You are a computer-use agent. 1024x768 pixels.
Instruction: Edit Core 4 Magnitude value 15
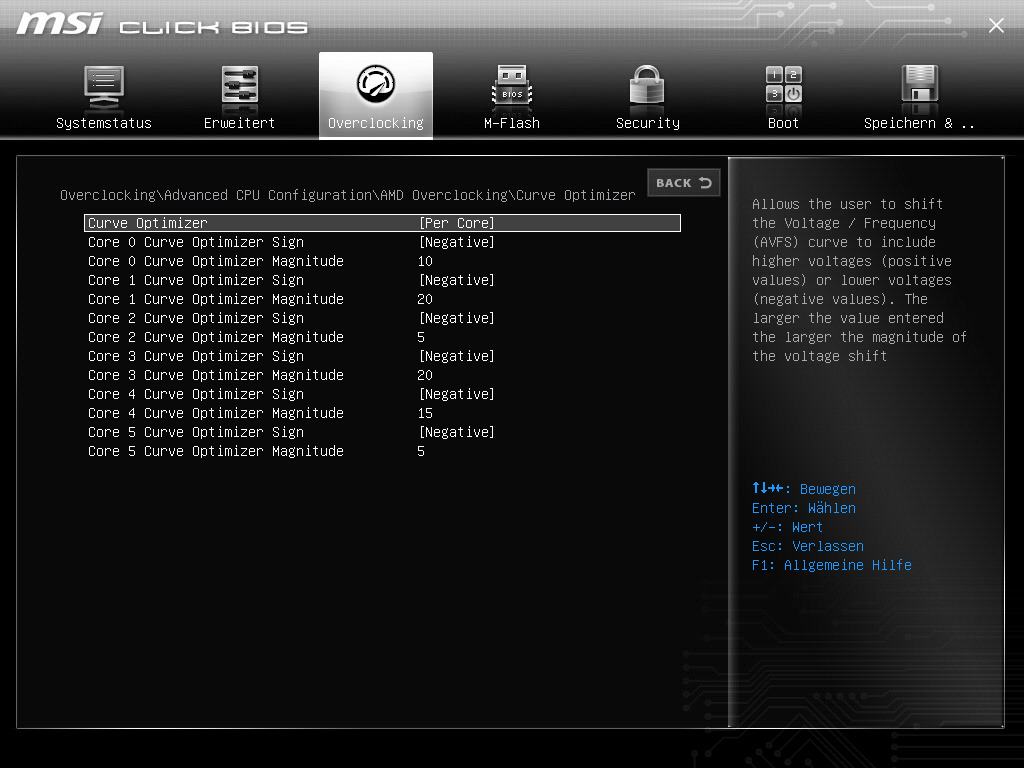tap(425, 413)
